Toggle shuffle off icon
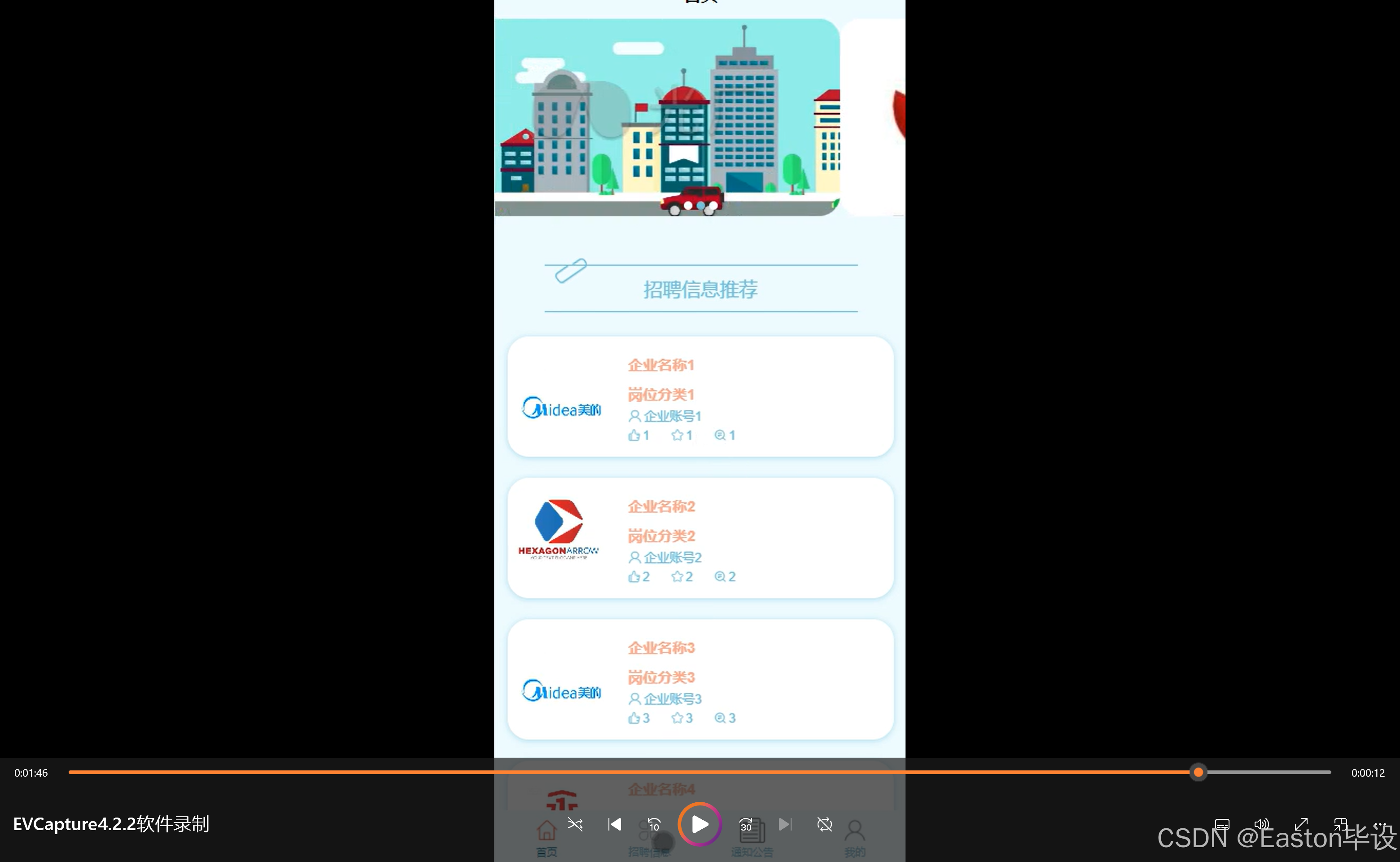1400x862 pixels. (575, 824)
